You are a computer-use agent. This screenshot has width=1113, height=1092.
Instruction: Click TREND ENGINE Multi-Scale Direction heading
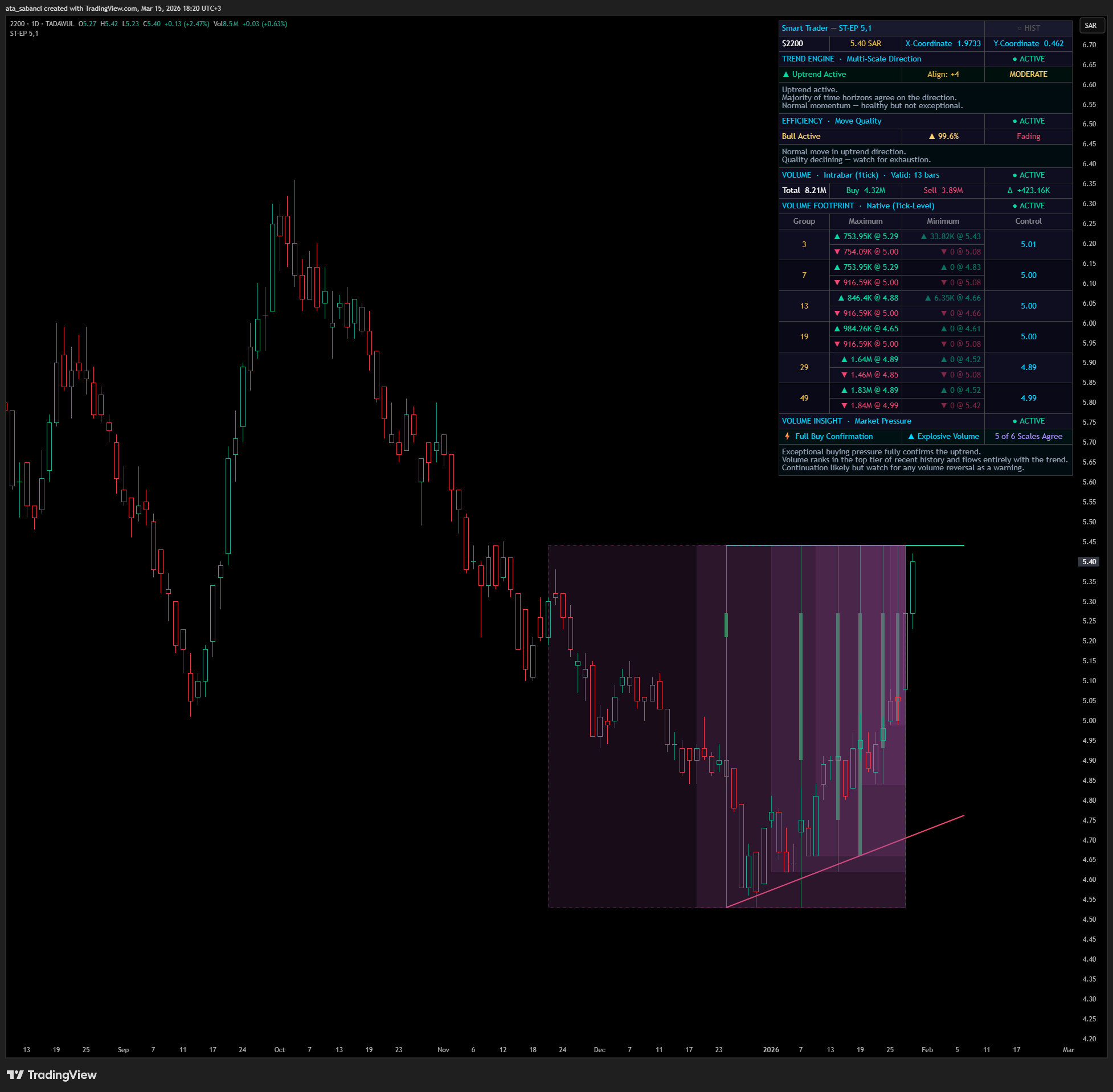[x=881, y=59]
